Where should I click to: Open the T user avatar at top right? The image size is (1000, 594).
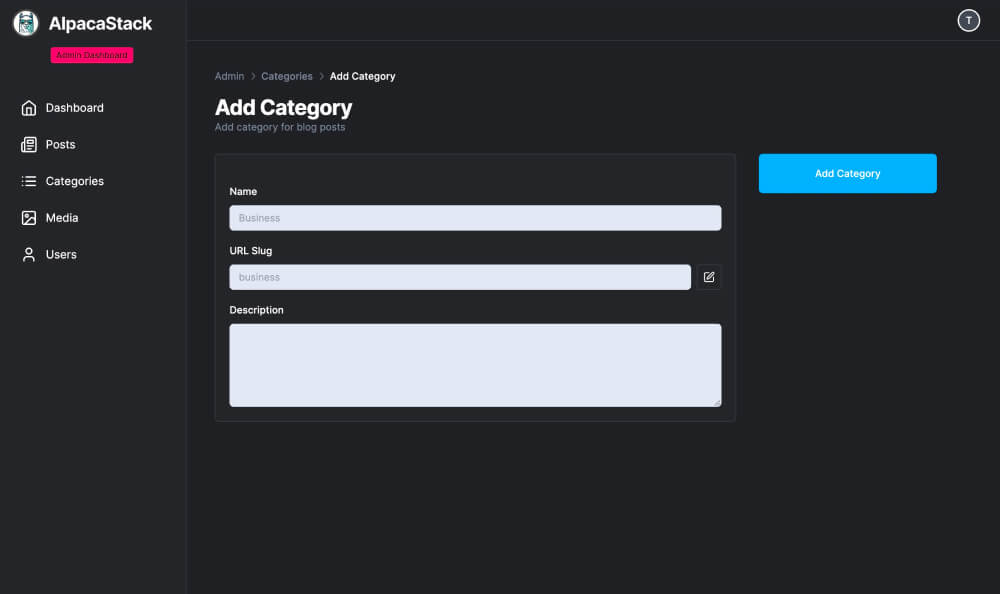968,19
